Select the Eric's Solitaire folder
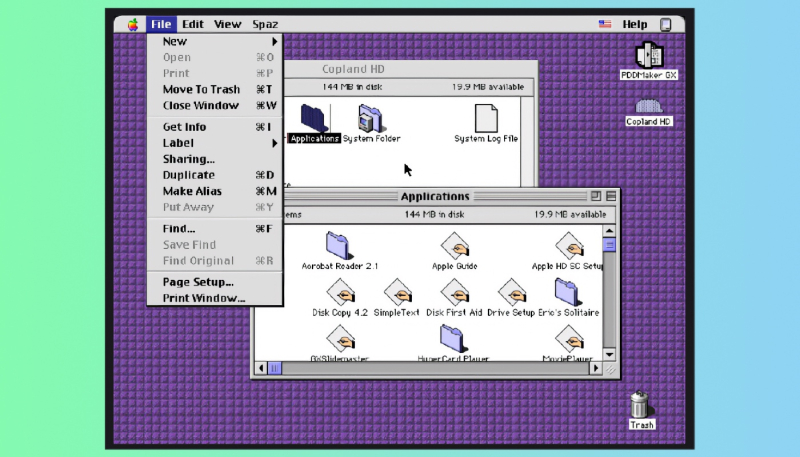 (567, 292)
